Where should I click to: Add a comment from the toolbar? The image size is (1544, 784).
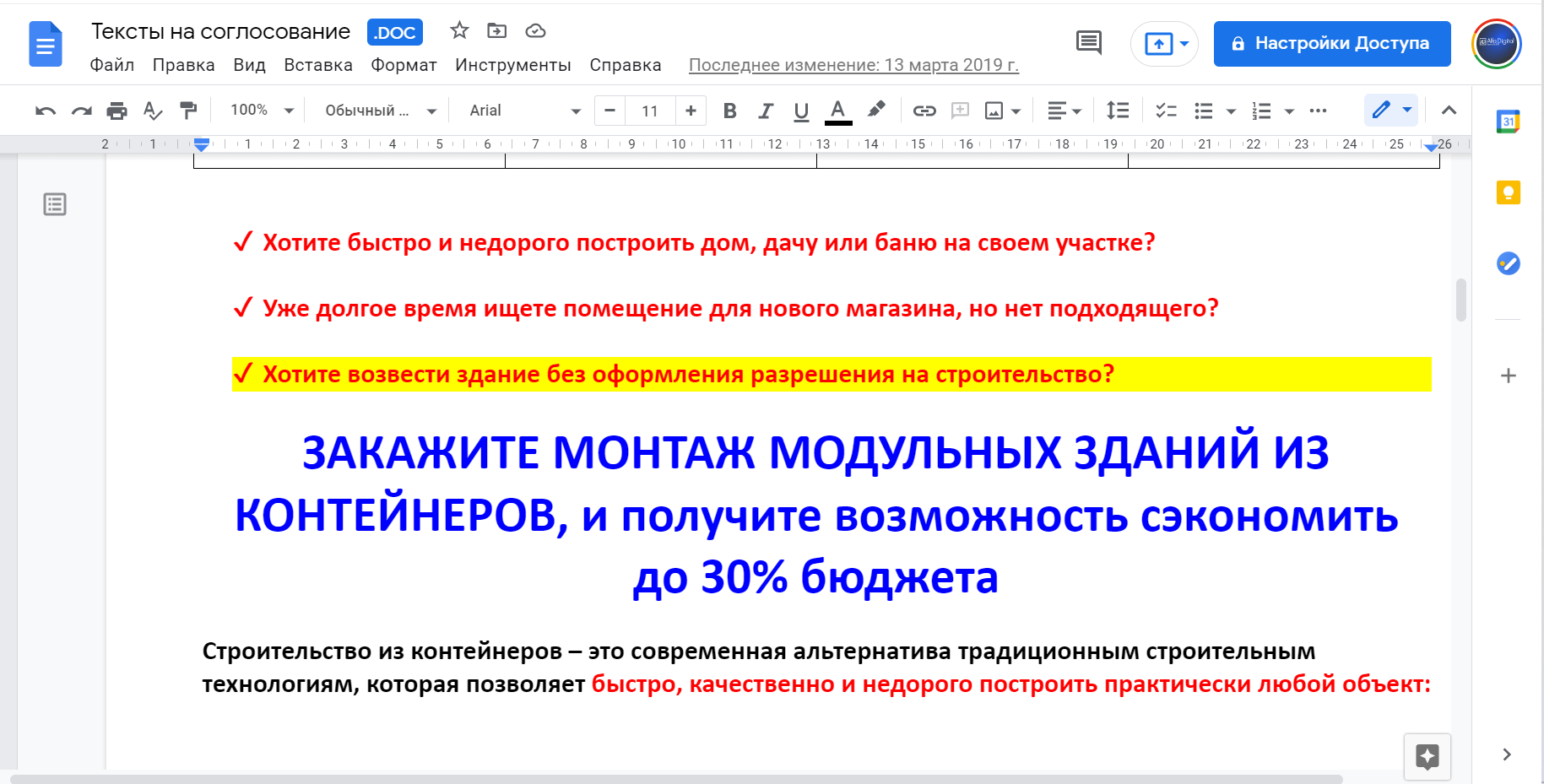[x=960, y=111]
